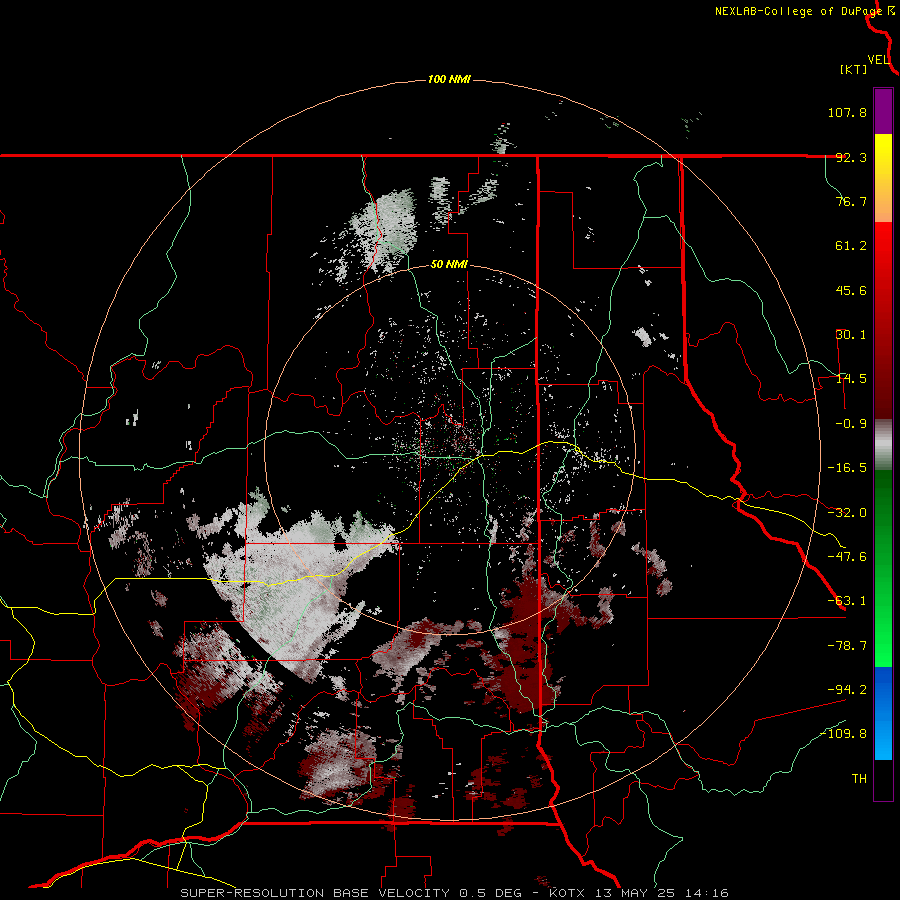Click the 30.1 legend value
The height and width of the screenshot is (900, 900).
click(851, 335)
